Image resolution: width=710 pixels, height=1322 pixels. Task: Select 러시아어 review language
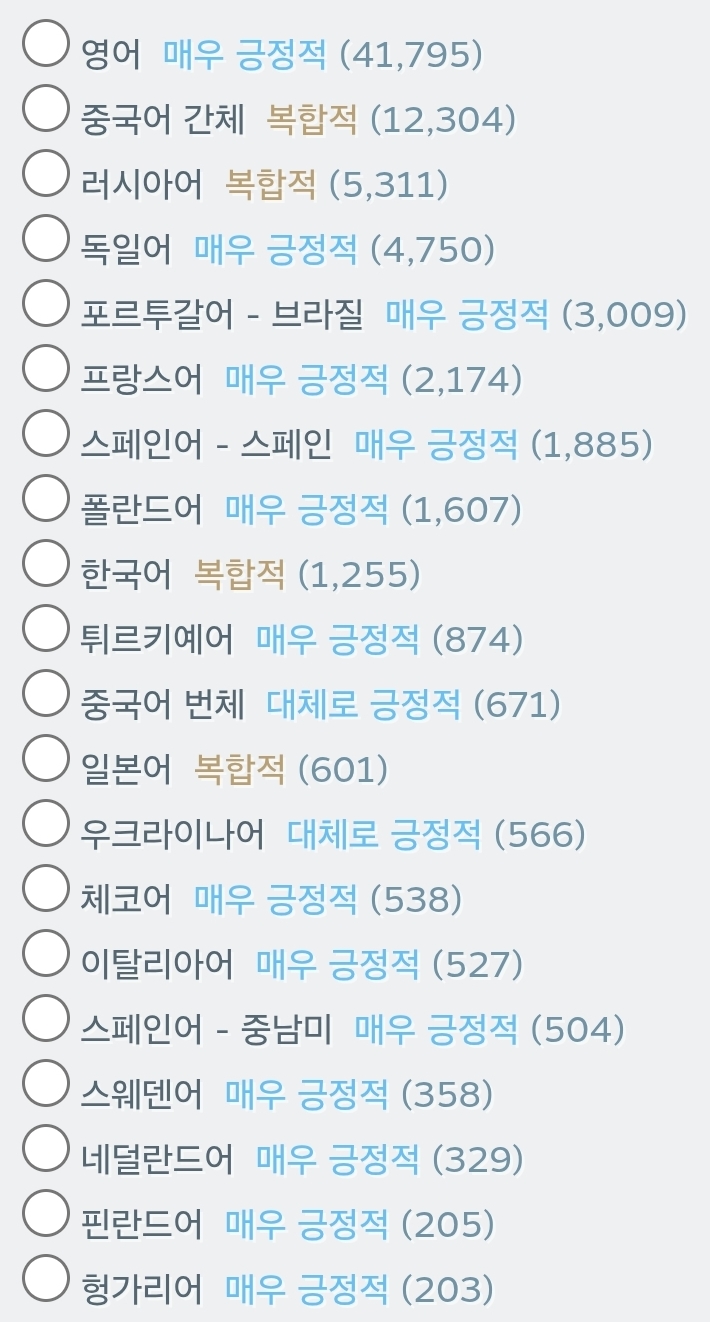click(45, 173)
